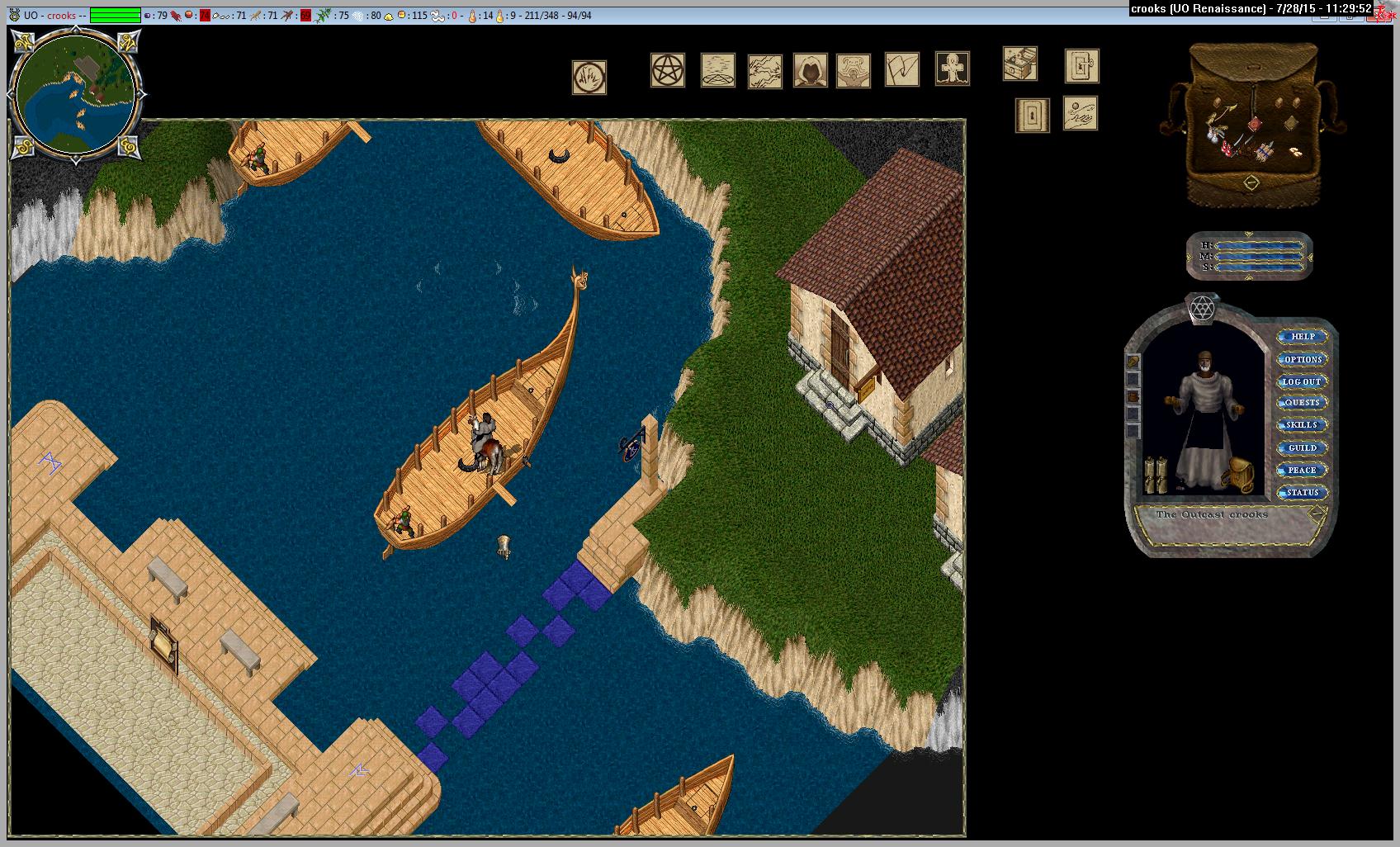Click the keyhole lock spell icon
The image size is (1400, 847).
pos(1033,116)
